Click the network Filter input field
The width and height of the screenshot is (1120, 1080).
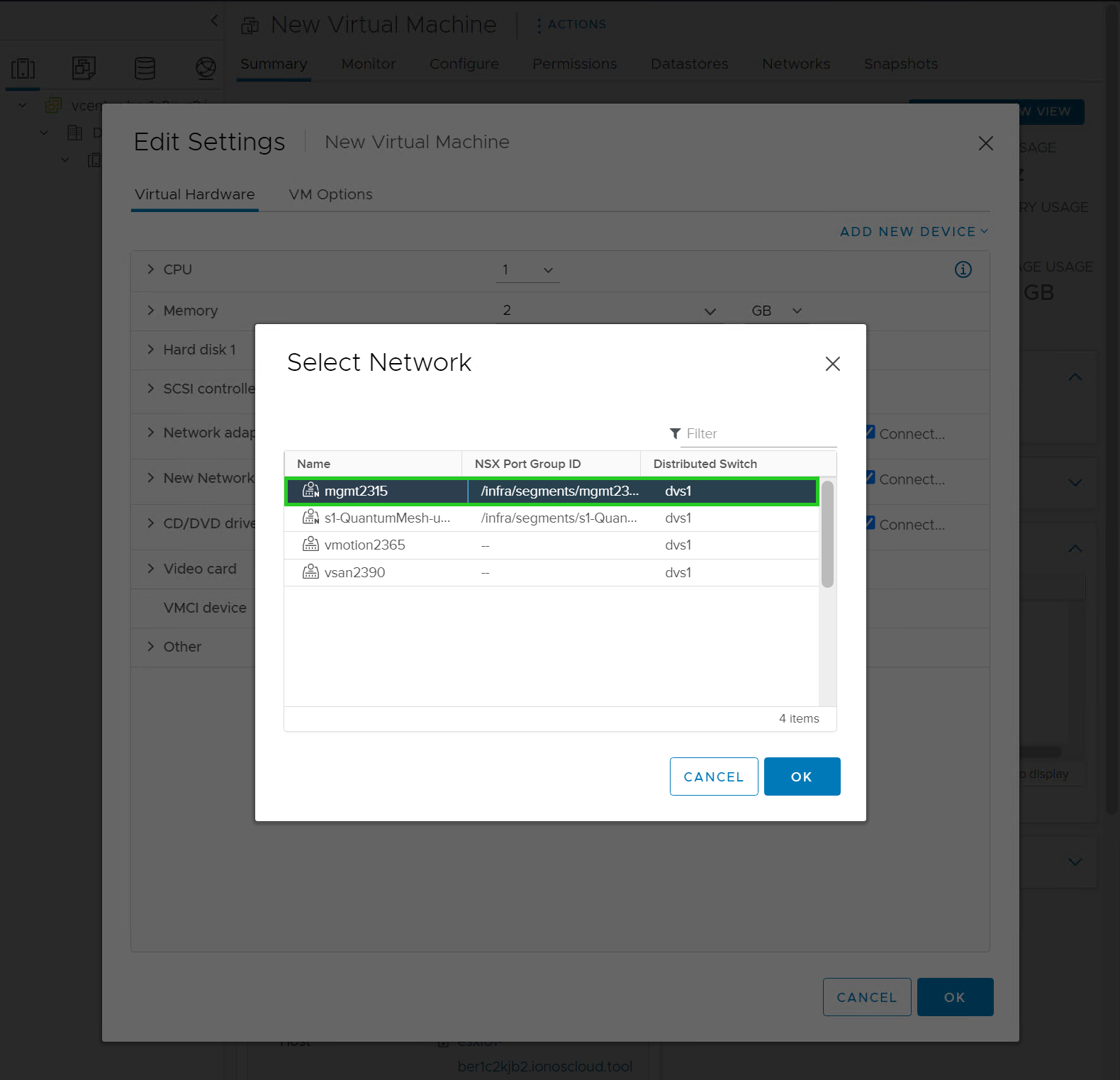tap(758, 433)
